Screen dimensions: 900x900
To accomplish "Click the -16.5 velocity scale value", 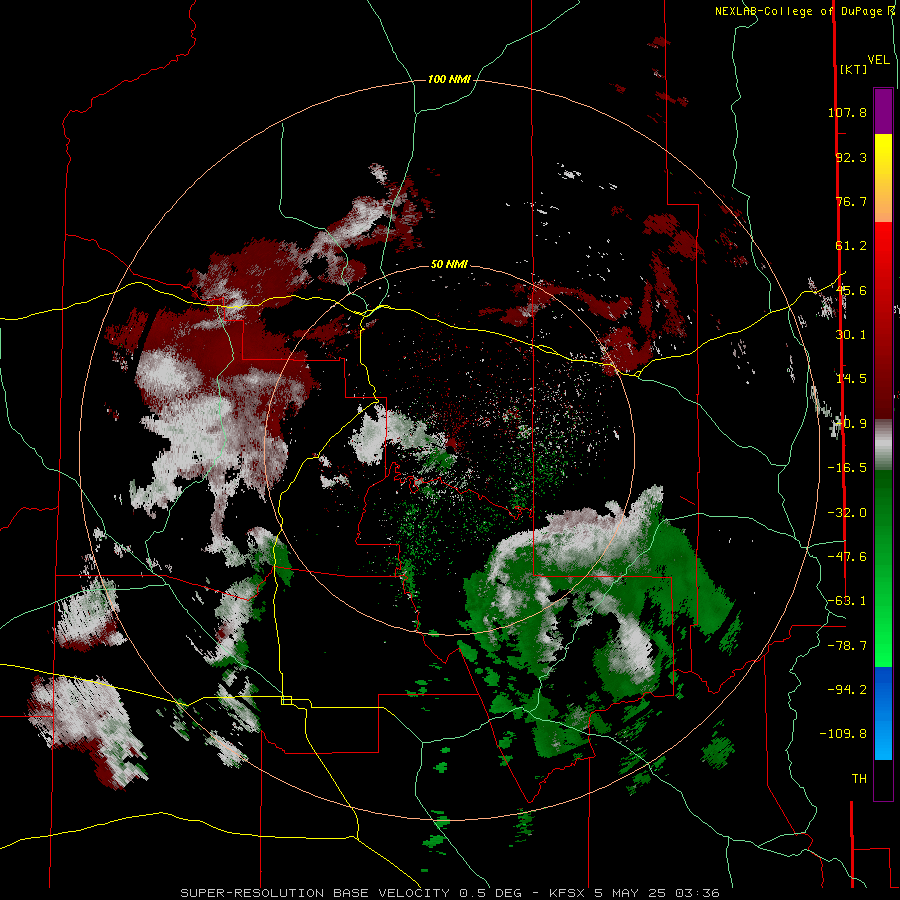I will (x=847, y=468).
